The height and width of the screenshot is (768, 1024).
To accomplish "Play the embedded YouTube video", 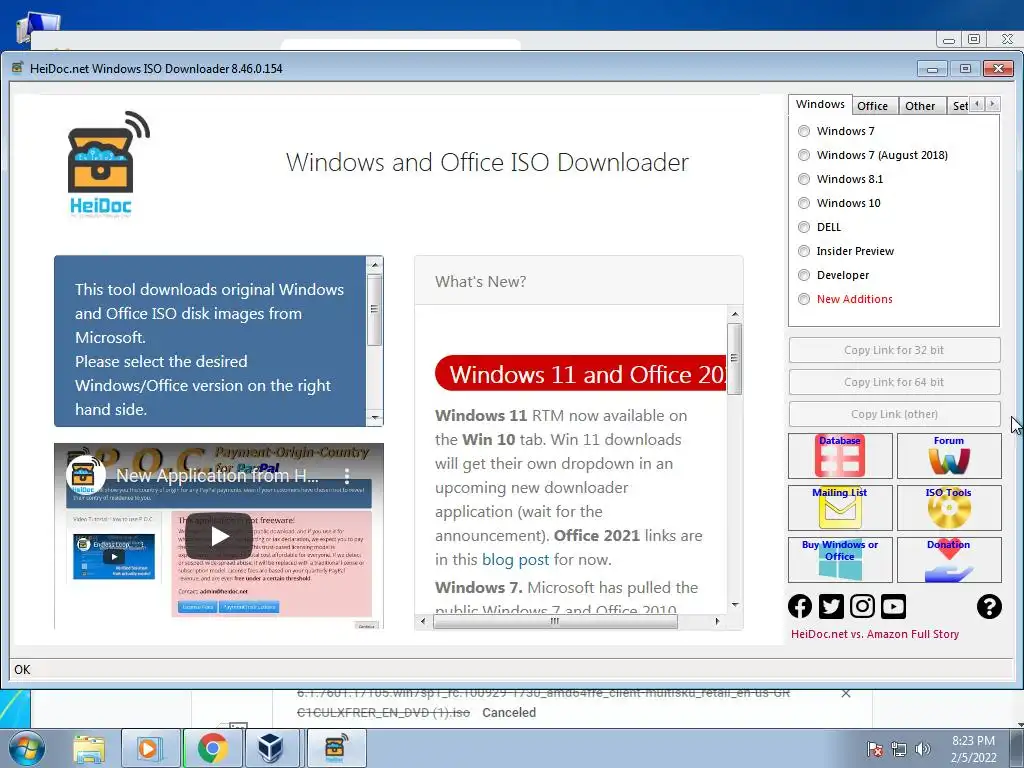I will (219, 536).
